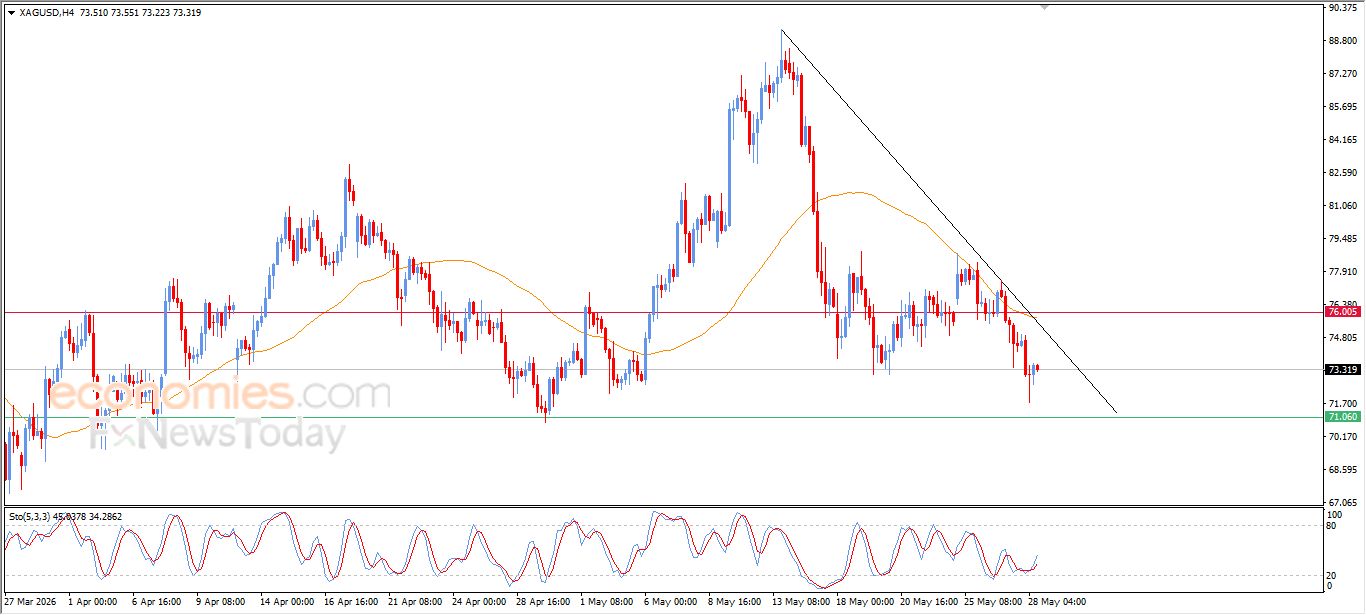Click the 27 Mar 2026 date label
1366x615 pixels.
click(x=29, y=603)
